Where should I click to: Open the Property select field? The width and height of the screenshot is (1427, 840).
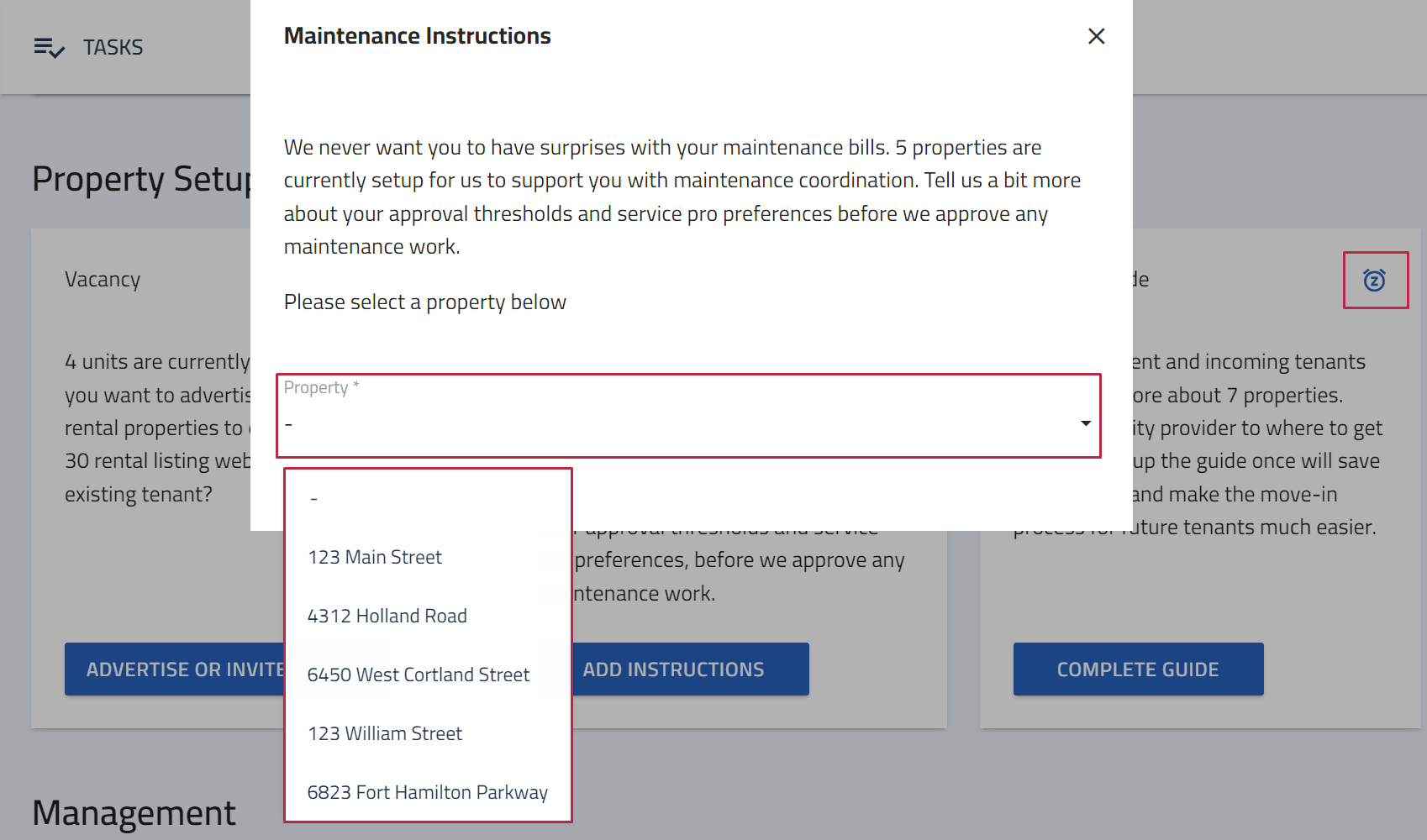coord(688,416)
